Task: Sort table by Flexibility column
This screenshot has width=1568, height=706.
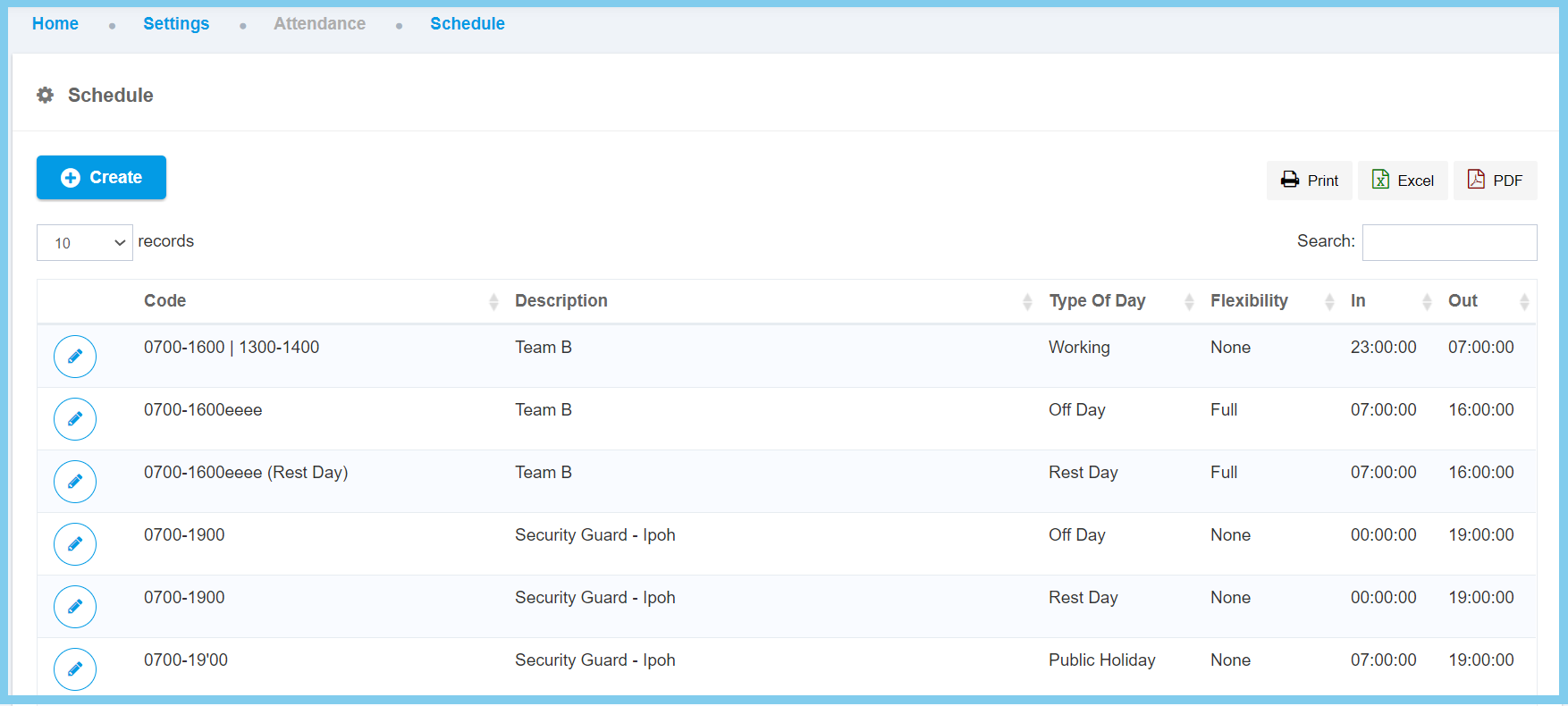Action: [1249, 301]
